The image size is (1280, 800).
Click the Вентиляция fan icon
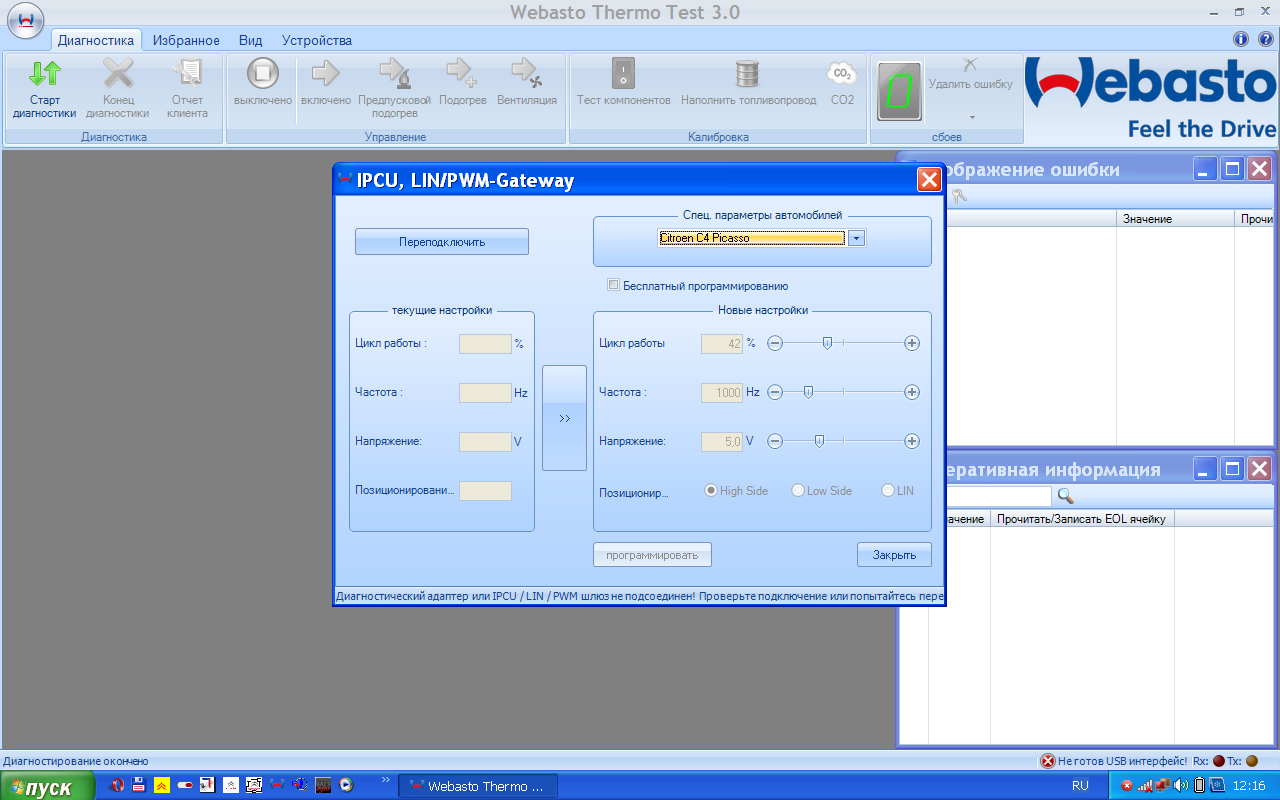coord(526,76)
